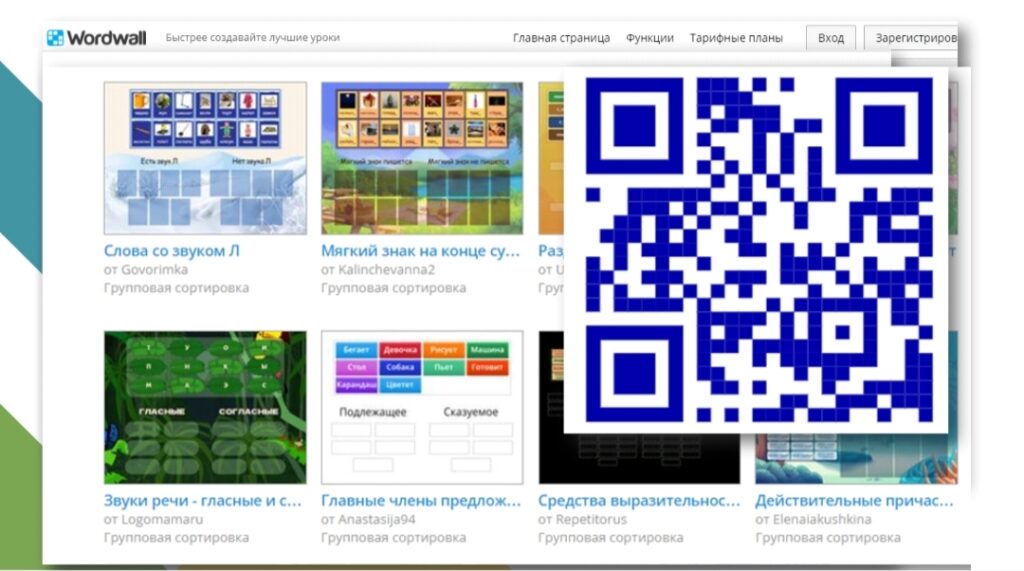Open author Elenaiakushkina's profile
Screen dimensions: 1024x571
click(822, 519)
